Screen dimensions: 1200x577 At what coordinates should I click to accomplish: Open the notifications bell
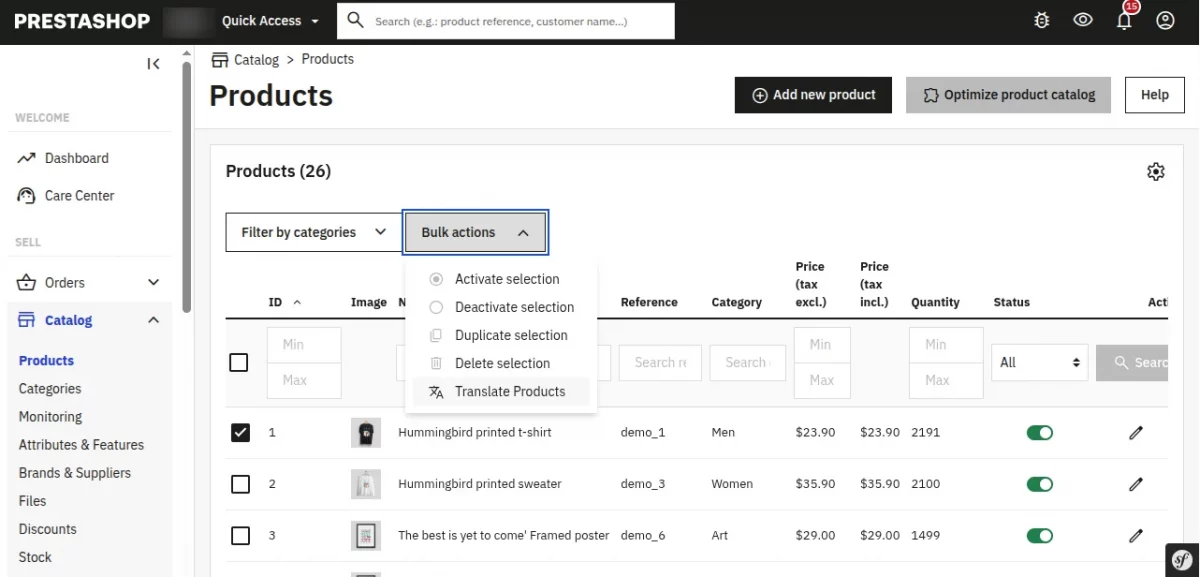[1125, 20]
